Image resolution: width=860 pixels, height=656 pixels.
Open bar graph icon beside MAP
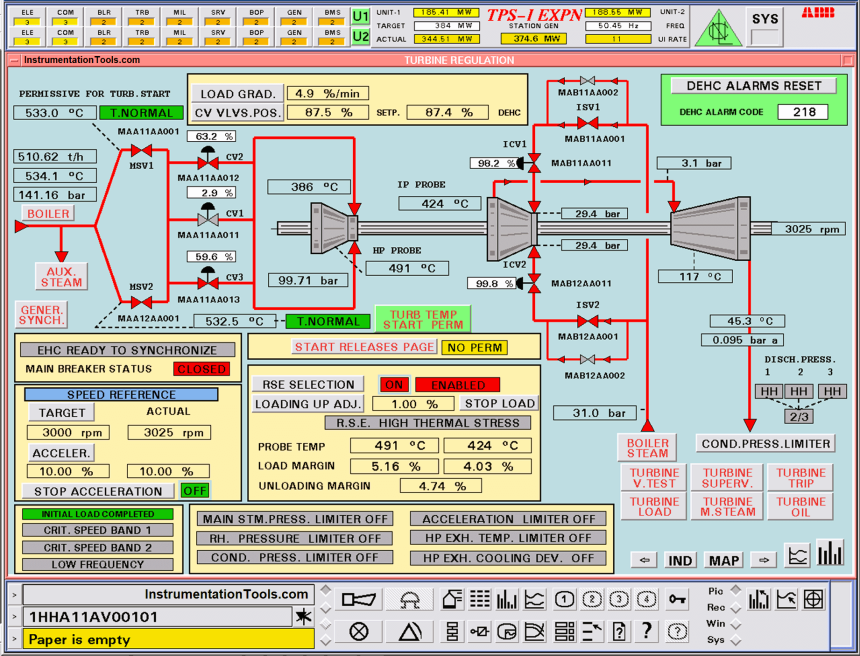830,553
